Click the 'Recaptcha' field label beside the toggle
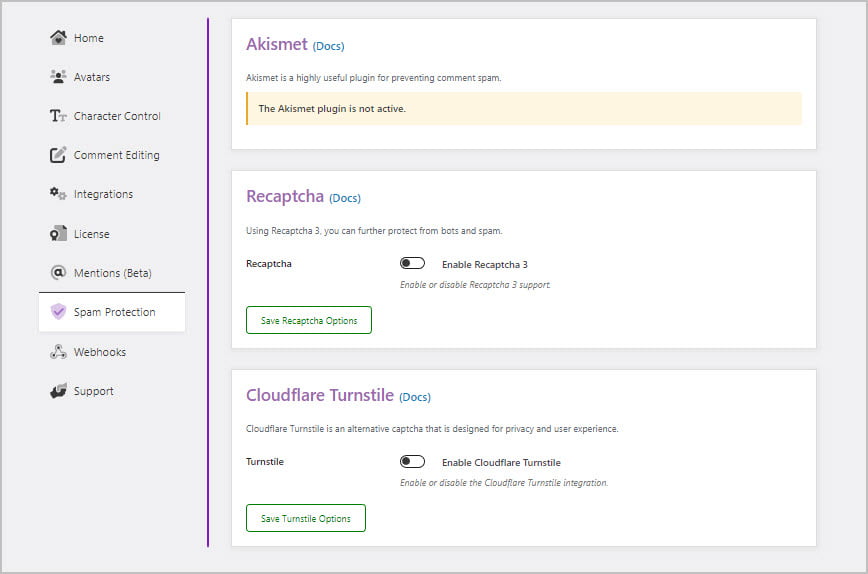The width and height of the screenshot is (868, 574). point(268,263)
